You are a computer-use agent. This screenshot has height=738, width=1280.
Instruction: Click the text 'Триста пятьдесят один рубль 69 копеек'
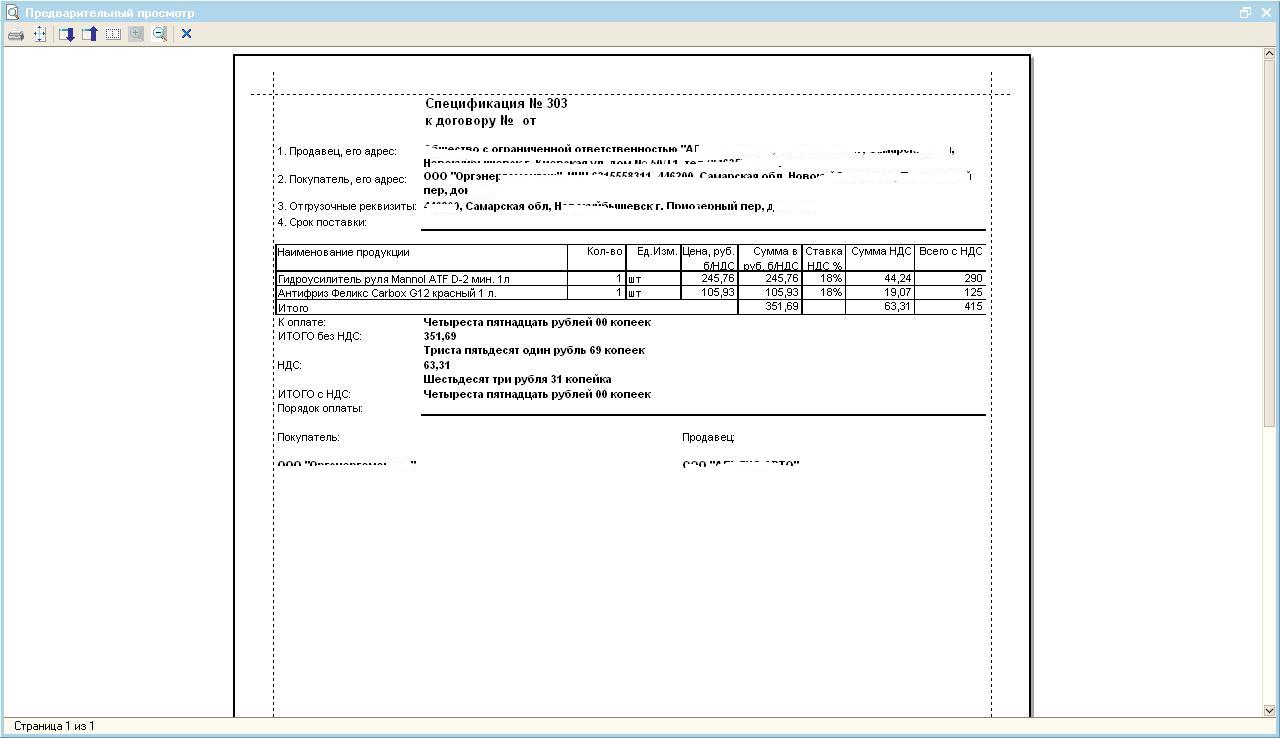coord(534,351)
